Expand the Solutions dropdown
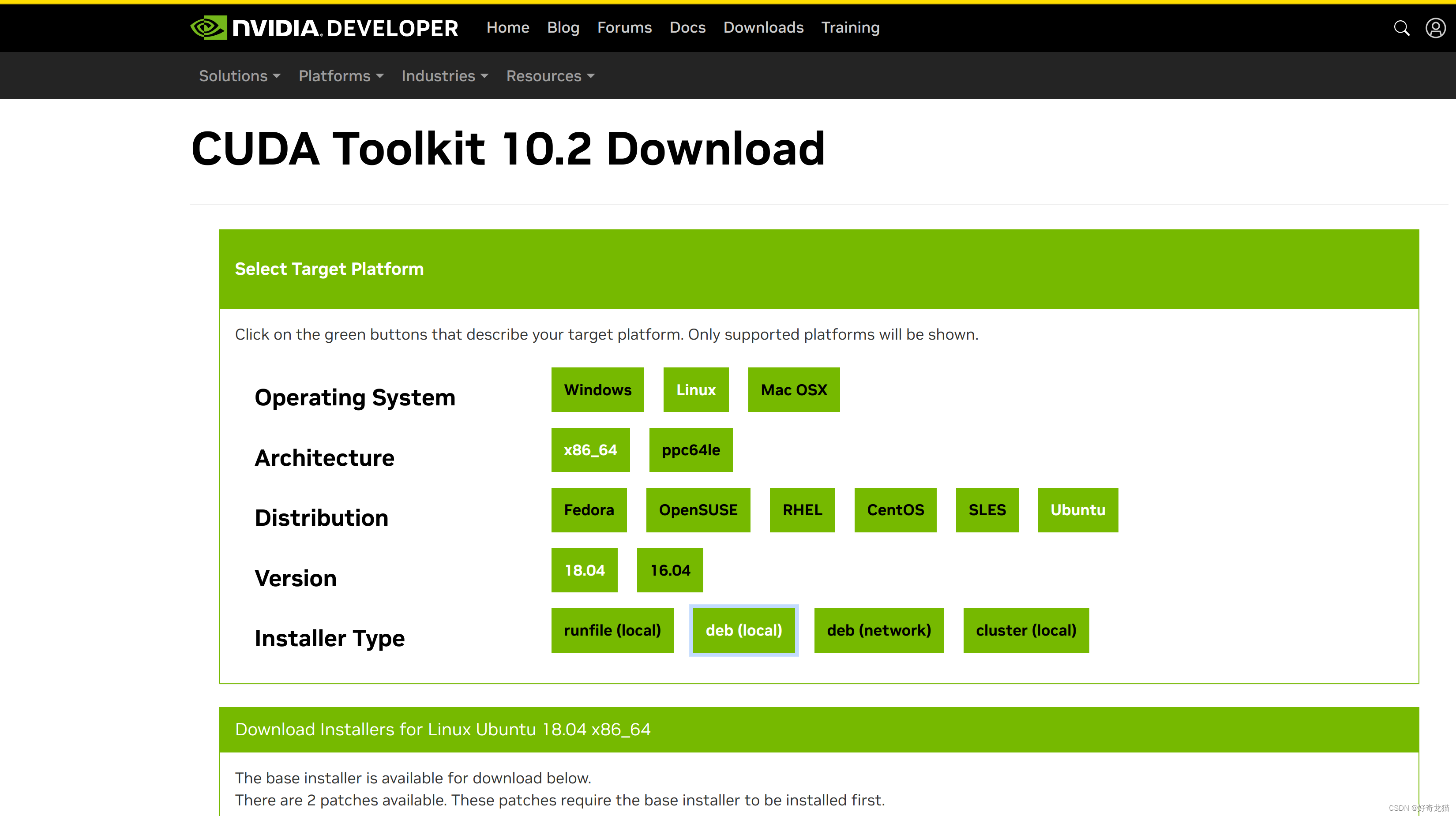 240,76
